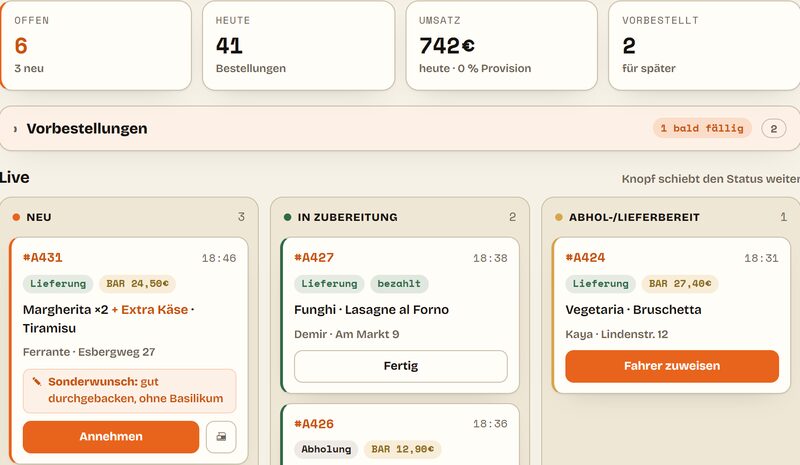The image size is (800, 465).
Task: Click the Lieferung tag on order #A427
Action: [329, 284]
